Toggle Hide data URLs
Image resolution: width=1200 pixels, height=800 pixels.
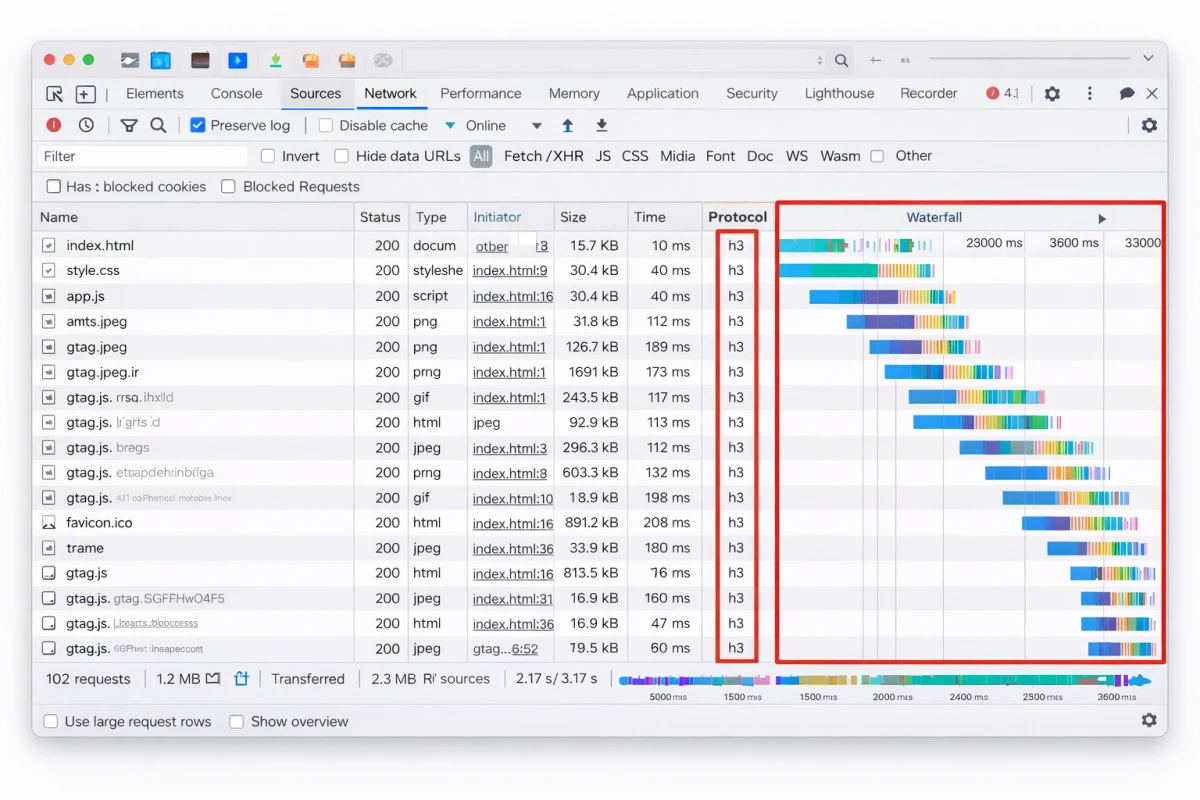coord(341,156)
